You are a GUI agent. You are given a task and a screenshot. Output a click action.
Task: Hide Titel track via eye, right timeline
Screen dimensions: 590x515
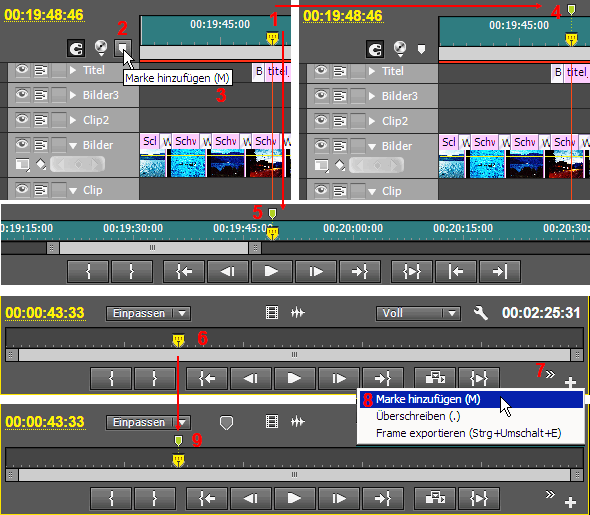pyautogui.click(x=321, y=71)
